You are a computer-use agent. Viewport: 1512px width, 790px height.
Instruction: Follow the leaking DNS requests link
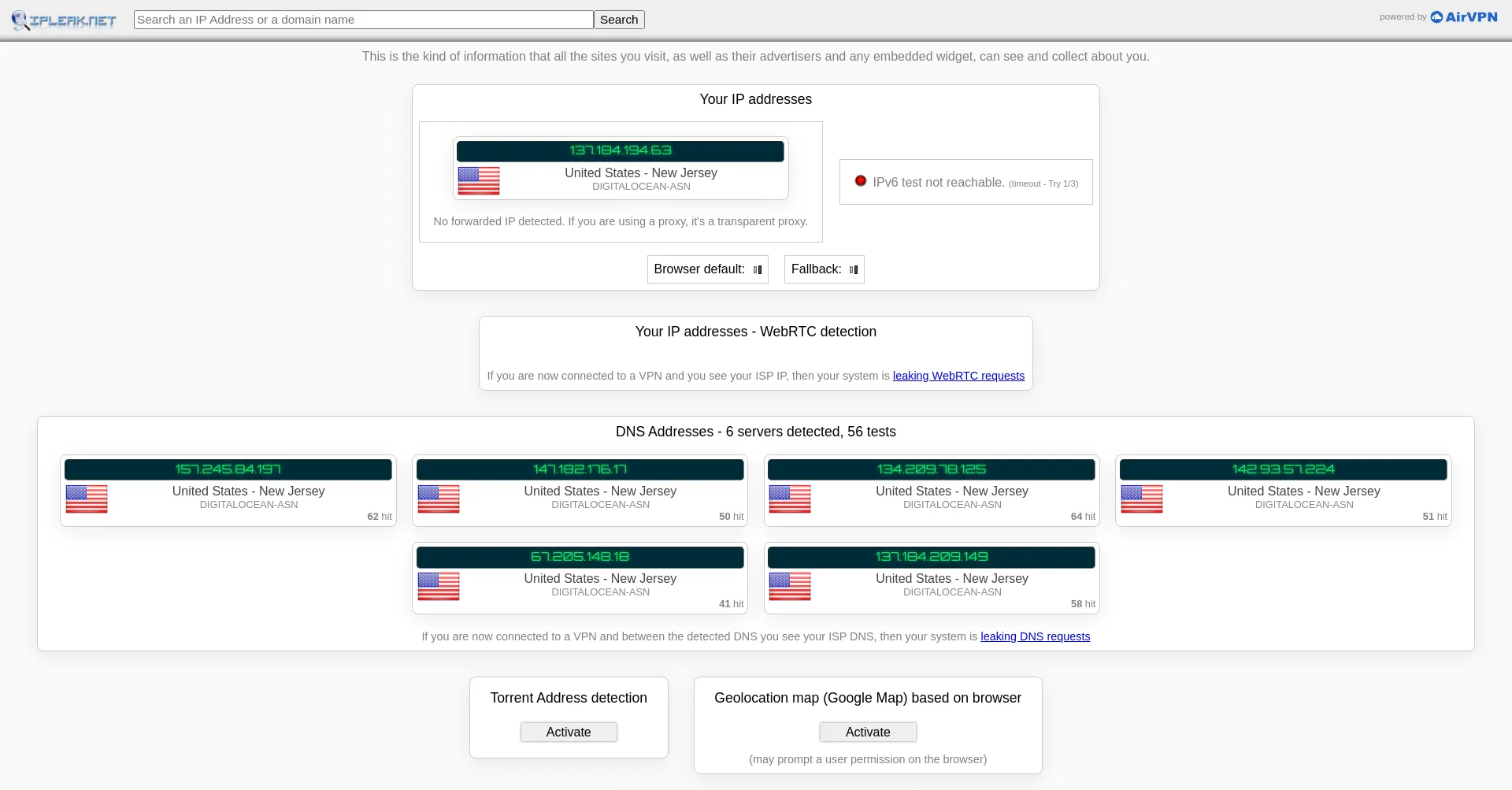click(1035, 636)
